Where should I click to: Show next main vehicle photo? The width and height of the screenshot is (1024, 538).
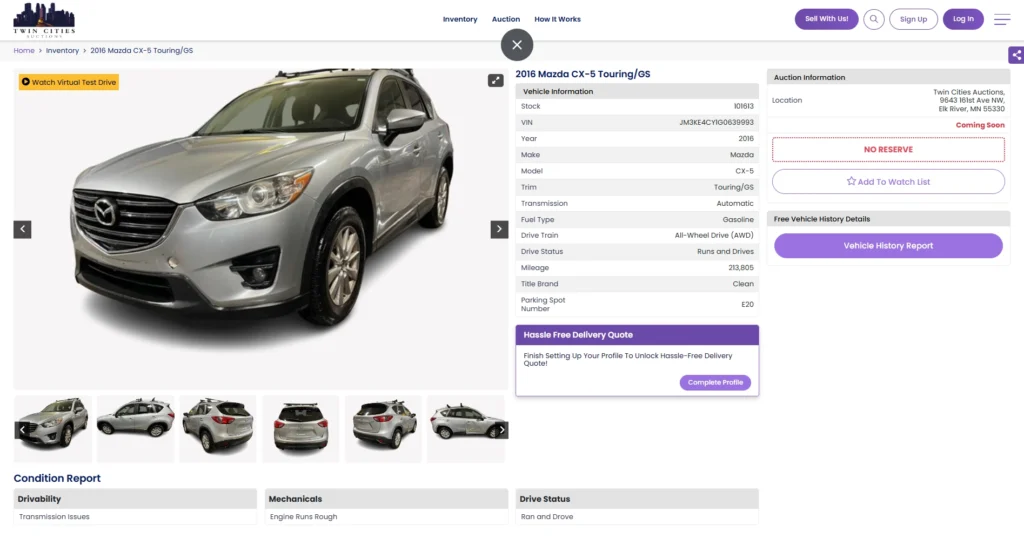click(499, 229)
